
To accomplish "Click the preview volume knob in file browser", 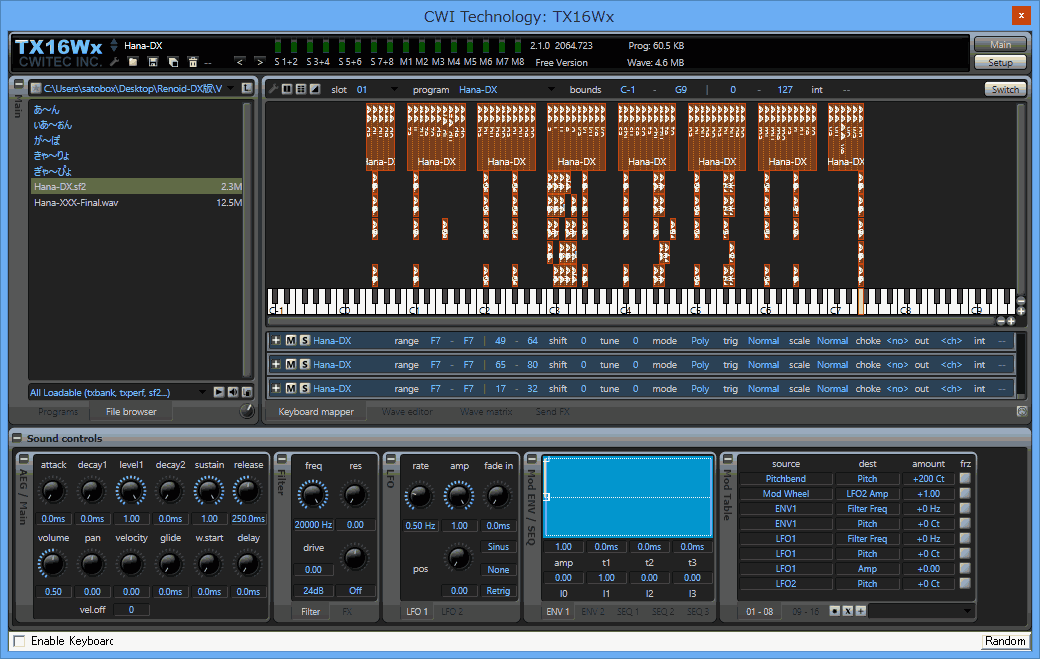I will pyautogui.click(x=247, y=411).
